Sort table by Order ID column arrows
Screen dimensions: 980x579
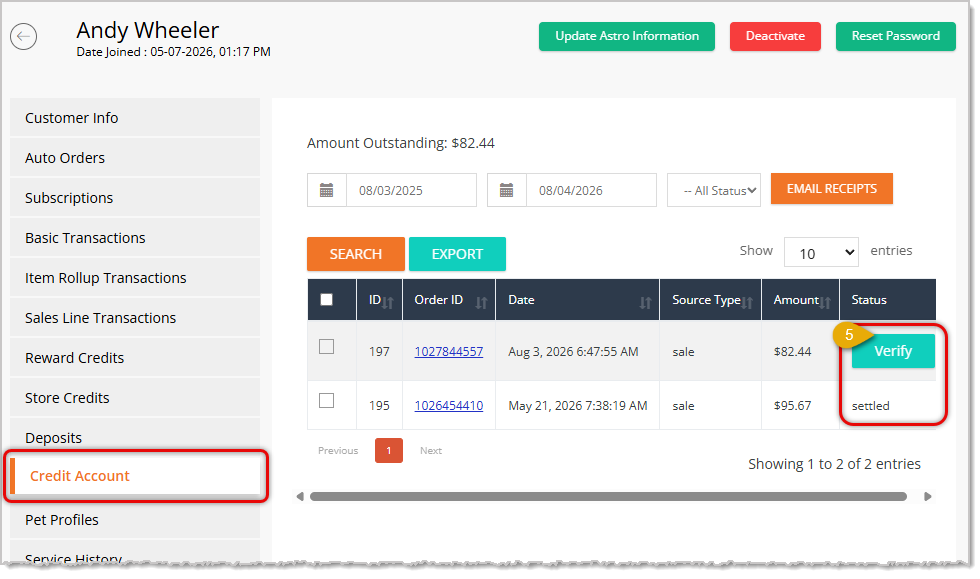pos(481,303)
